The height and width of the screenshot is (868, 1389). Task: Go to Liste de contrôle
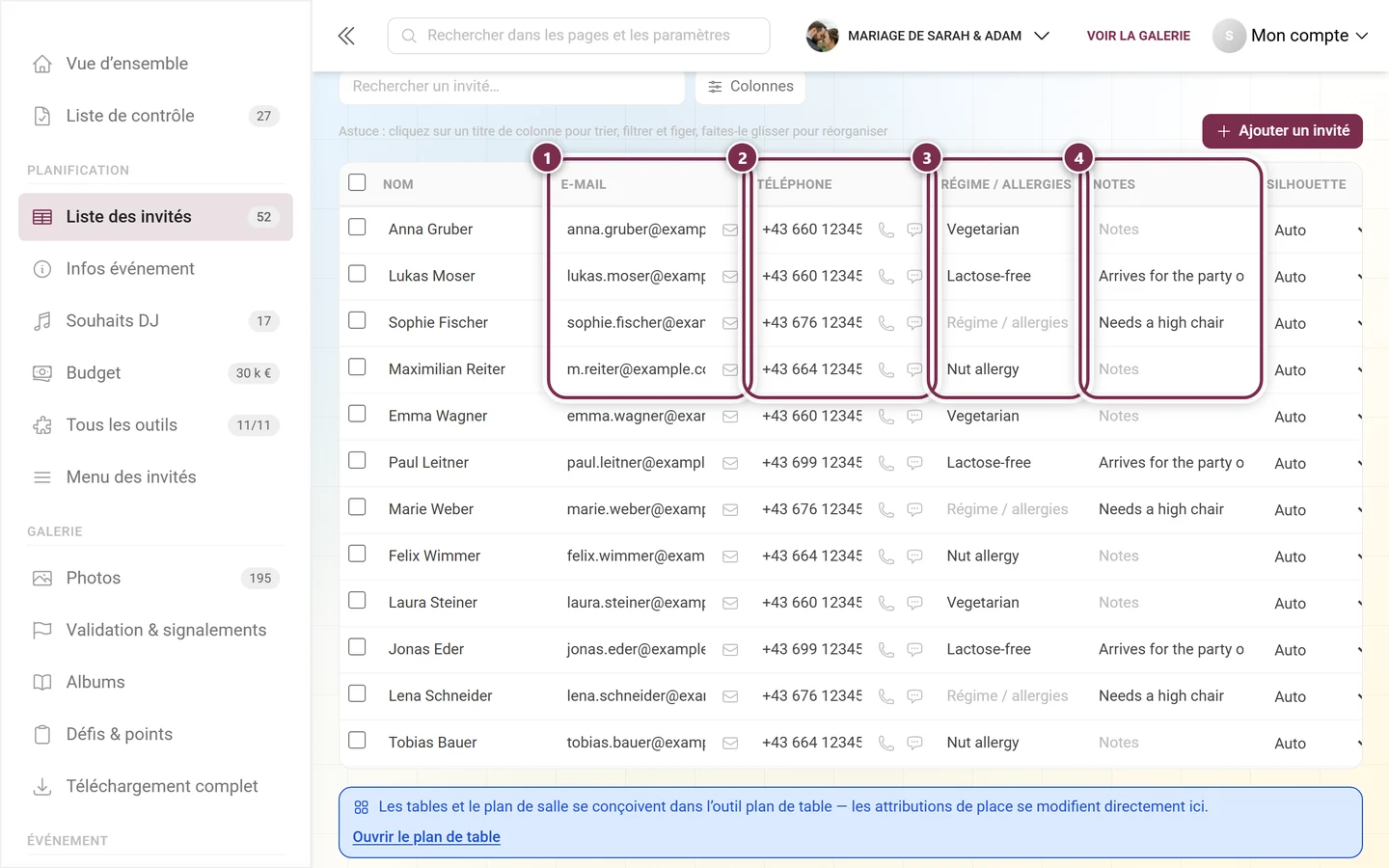click(x=155, y=116)
